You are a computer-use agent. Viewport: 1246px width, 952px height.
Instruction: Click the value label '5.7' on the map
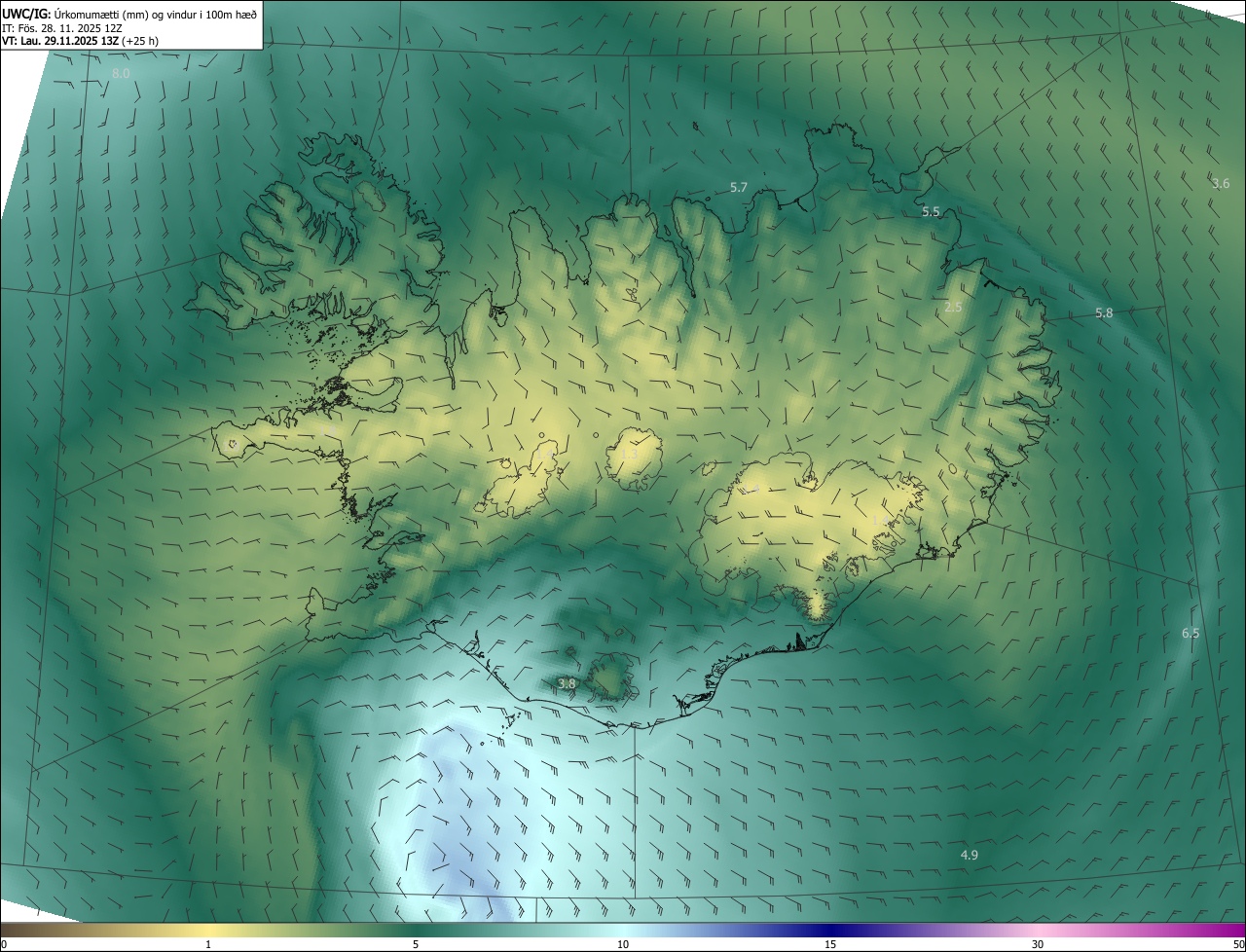739,187
